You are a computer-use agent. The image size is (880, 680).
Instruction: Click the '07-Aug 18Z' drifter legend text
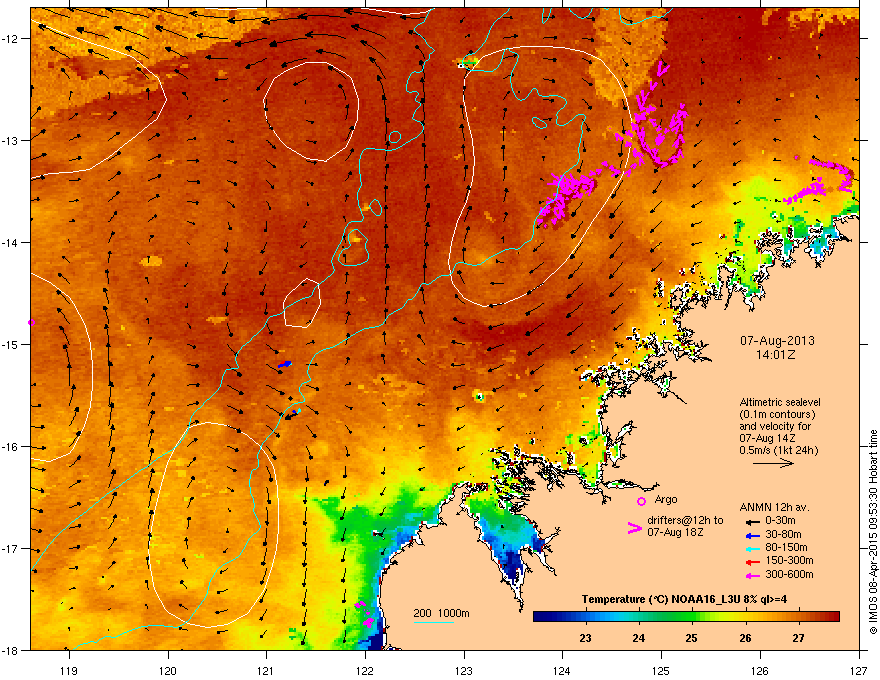(x=675, y=532)
